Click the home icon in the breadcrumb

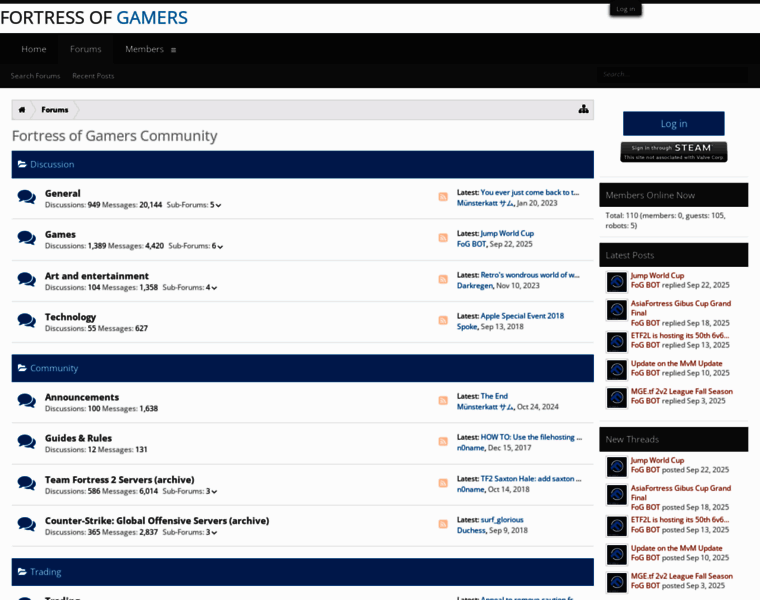(x=22, y=110)
